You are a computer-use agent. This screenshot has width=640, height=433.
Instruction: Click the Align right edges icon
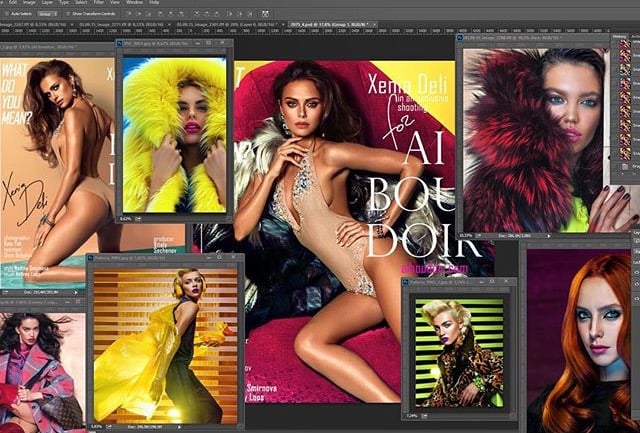click(180, 14)
